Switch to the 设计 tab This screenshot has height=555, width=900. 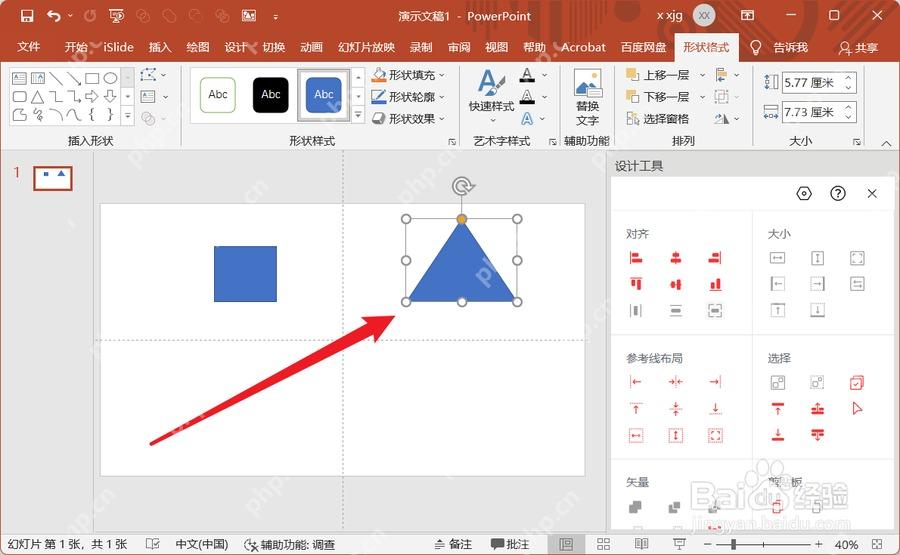coord(235,47)
